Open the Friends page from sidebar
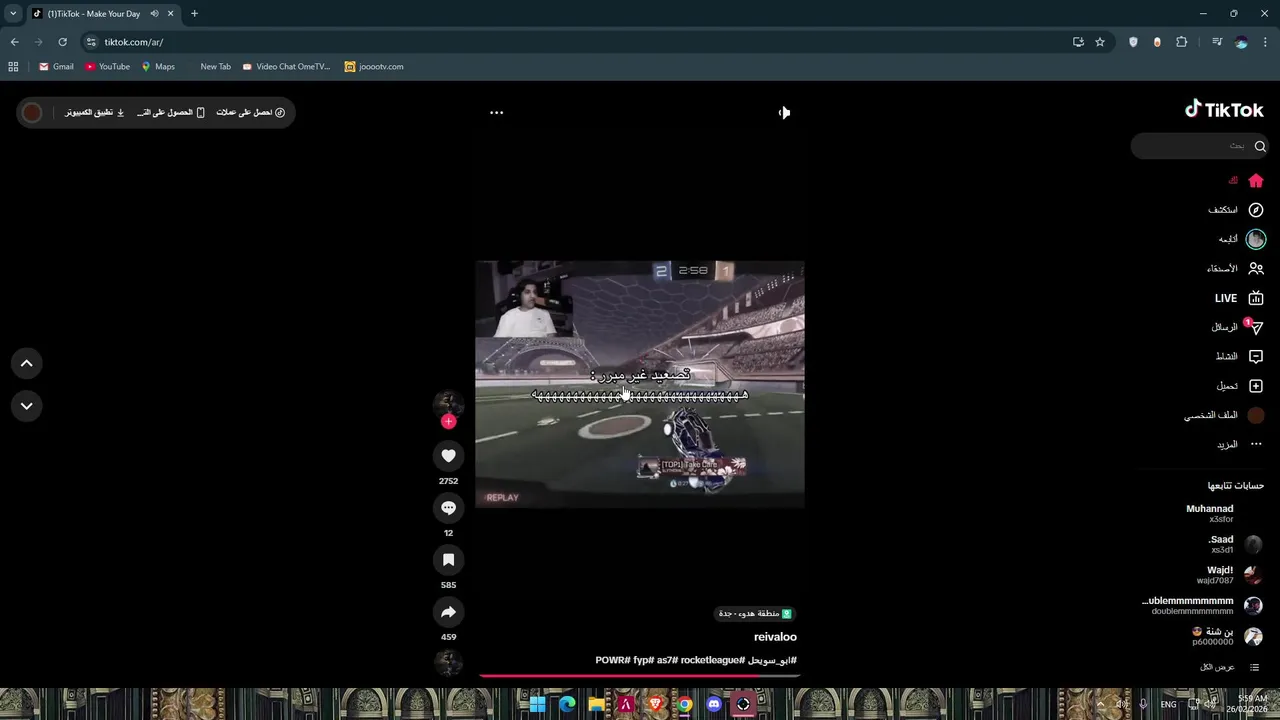 (x=1256, y=269)
